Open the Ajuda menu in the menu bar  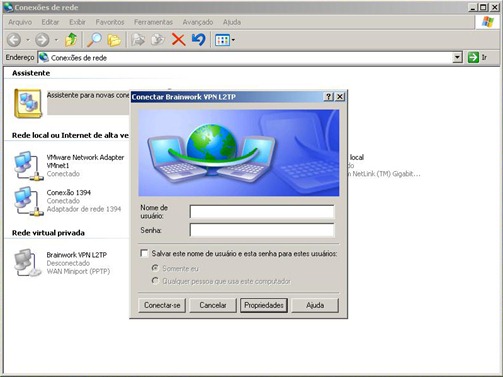(x=232, y=22)
